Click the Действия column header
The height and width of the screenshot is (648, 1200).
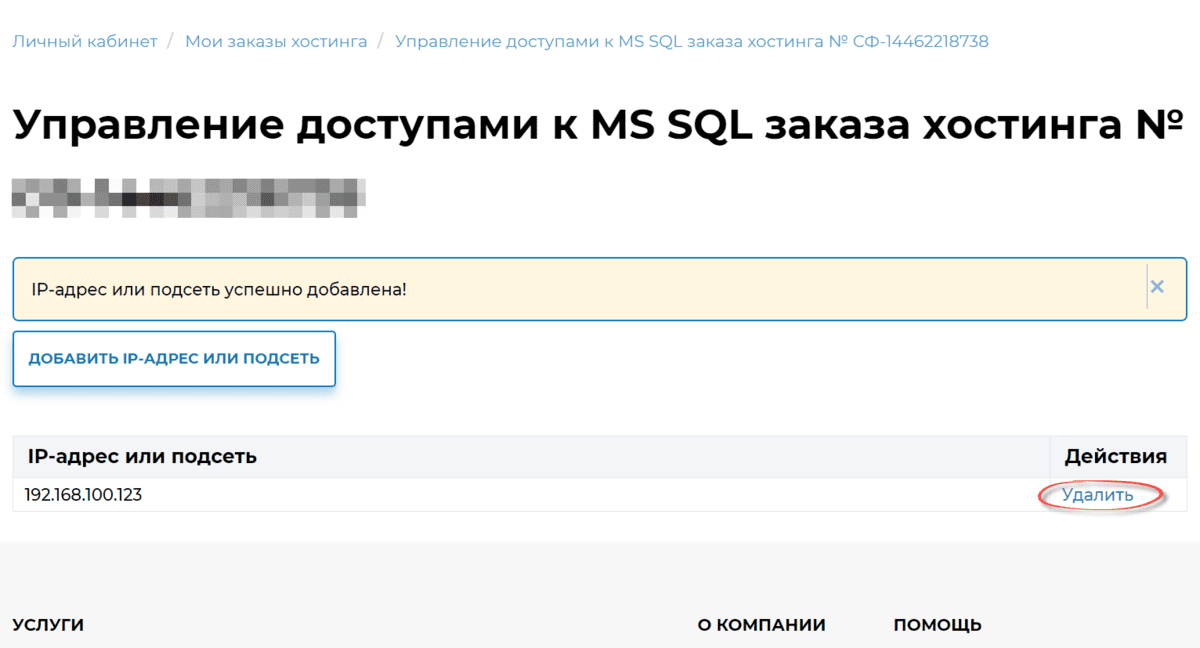[x=1114, y=456]
